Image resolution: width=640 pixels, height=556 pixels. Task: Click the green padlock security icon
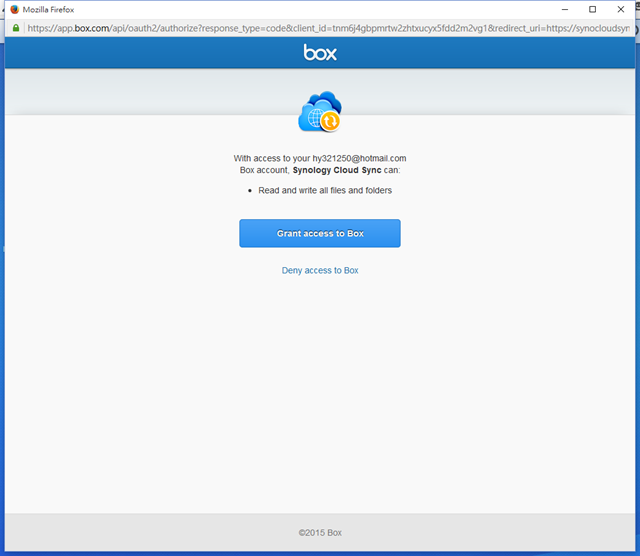click(x=16, y=28)
